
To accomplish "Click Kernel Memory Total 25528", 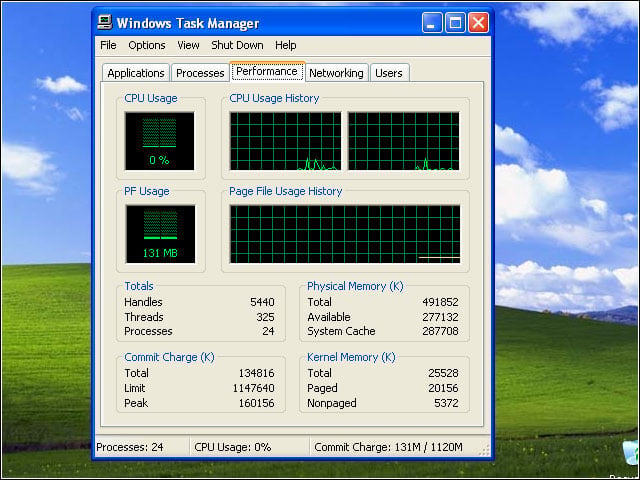I will (x=443, y=373).
